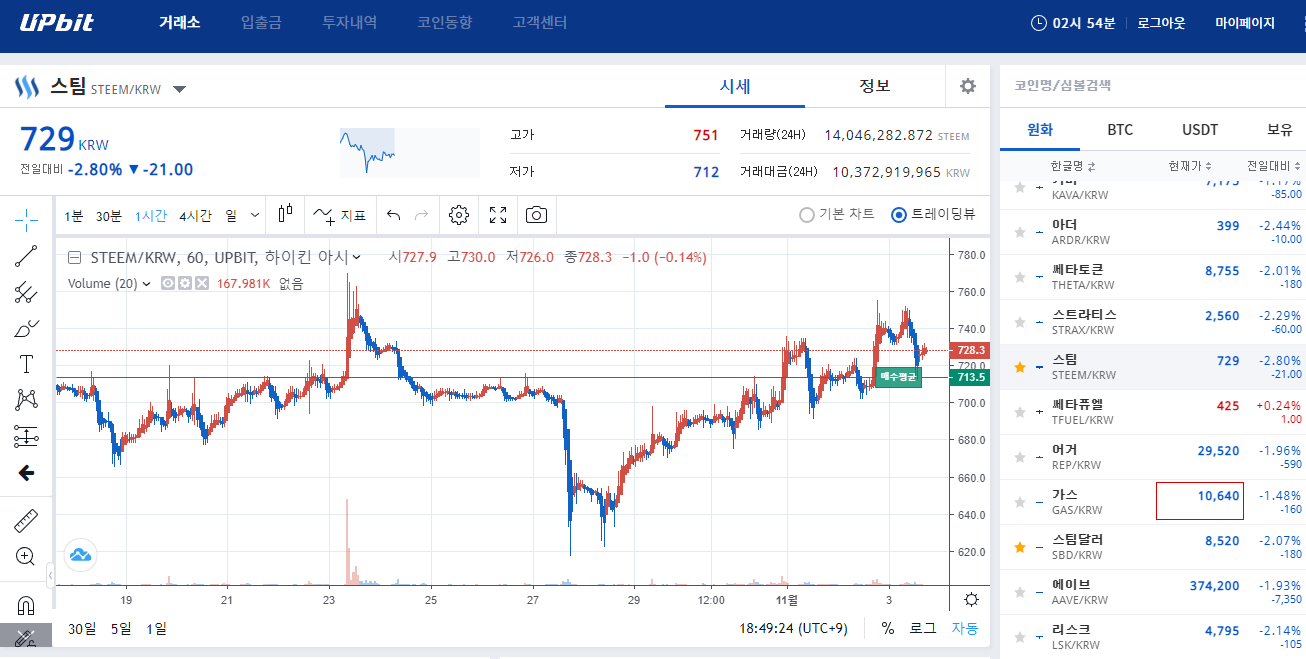Toggle the 자동 auto scale option
1306x659 pixels.
[965, 628]
